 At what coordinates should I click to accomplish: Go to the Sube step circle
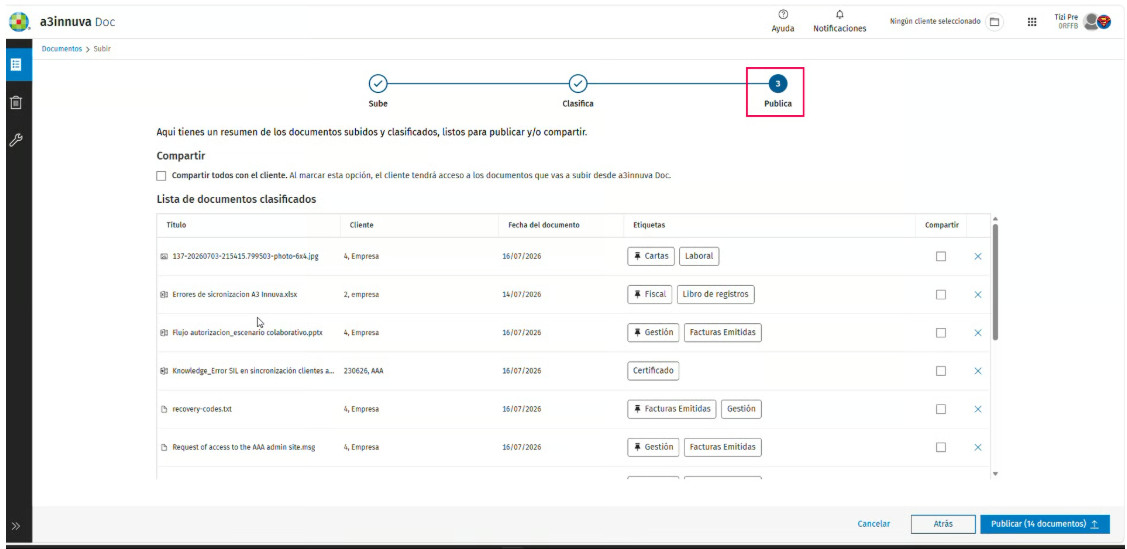pos(378,84)
